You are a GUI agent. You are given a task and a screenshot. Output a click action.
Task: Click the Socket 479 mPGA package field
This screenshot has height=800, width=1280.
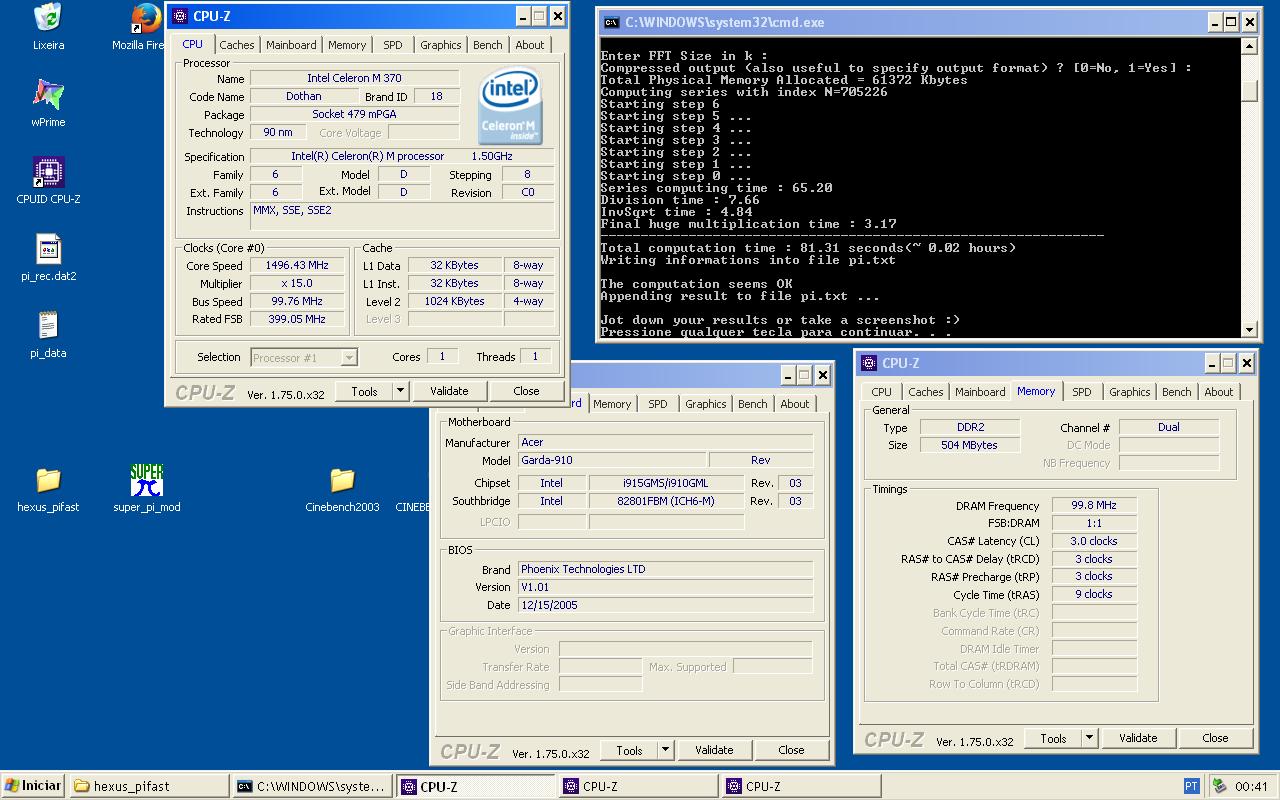point(354,114)
